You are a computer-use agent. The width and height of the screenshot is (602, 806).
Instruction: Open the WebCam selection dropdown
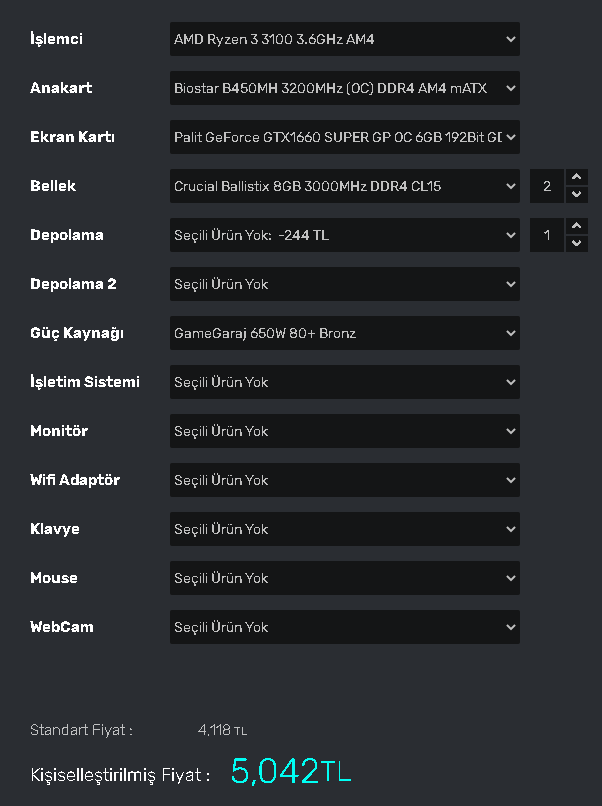tap(344, 627)
